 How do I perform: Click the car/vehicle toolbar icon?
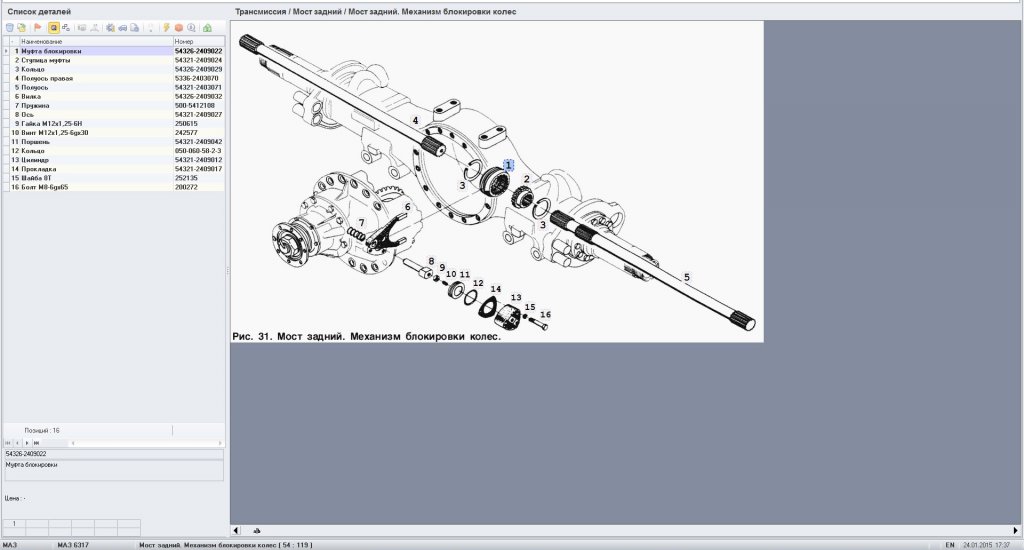coord(122,27)
